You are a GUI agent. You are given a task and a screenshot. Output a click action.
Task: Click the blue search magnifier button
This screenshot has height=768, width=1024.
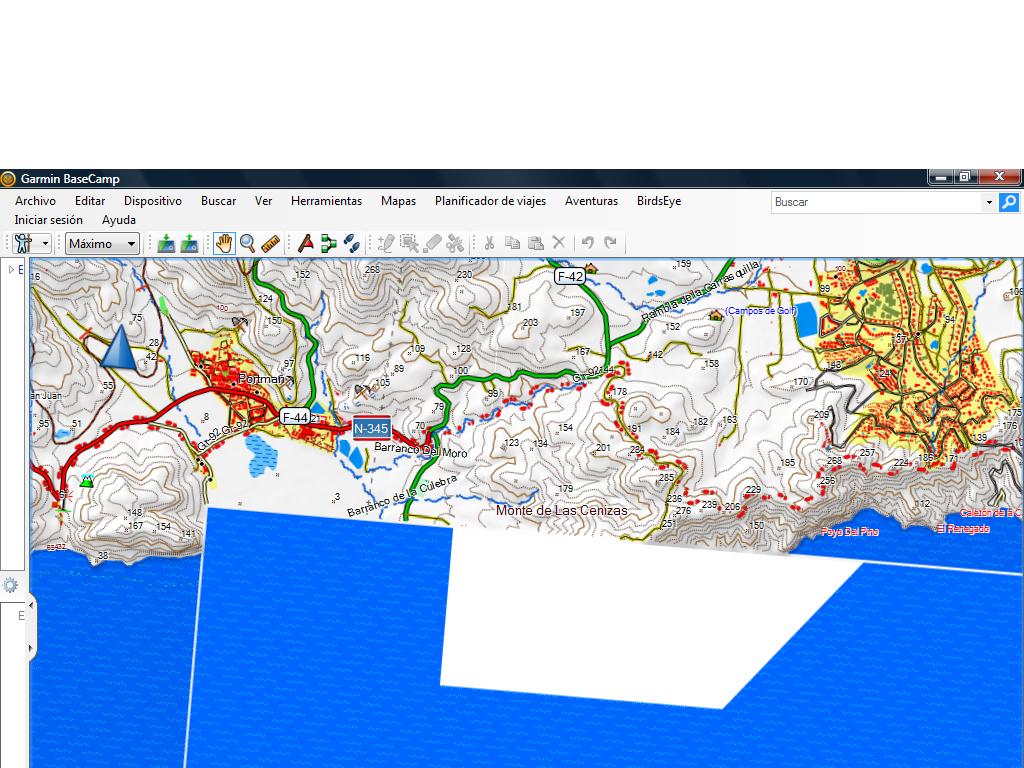pos(1008,202)
